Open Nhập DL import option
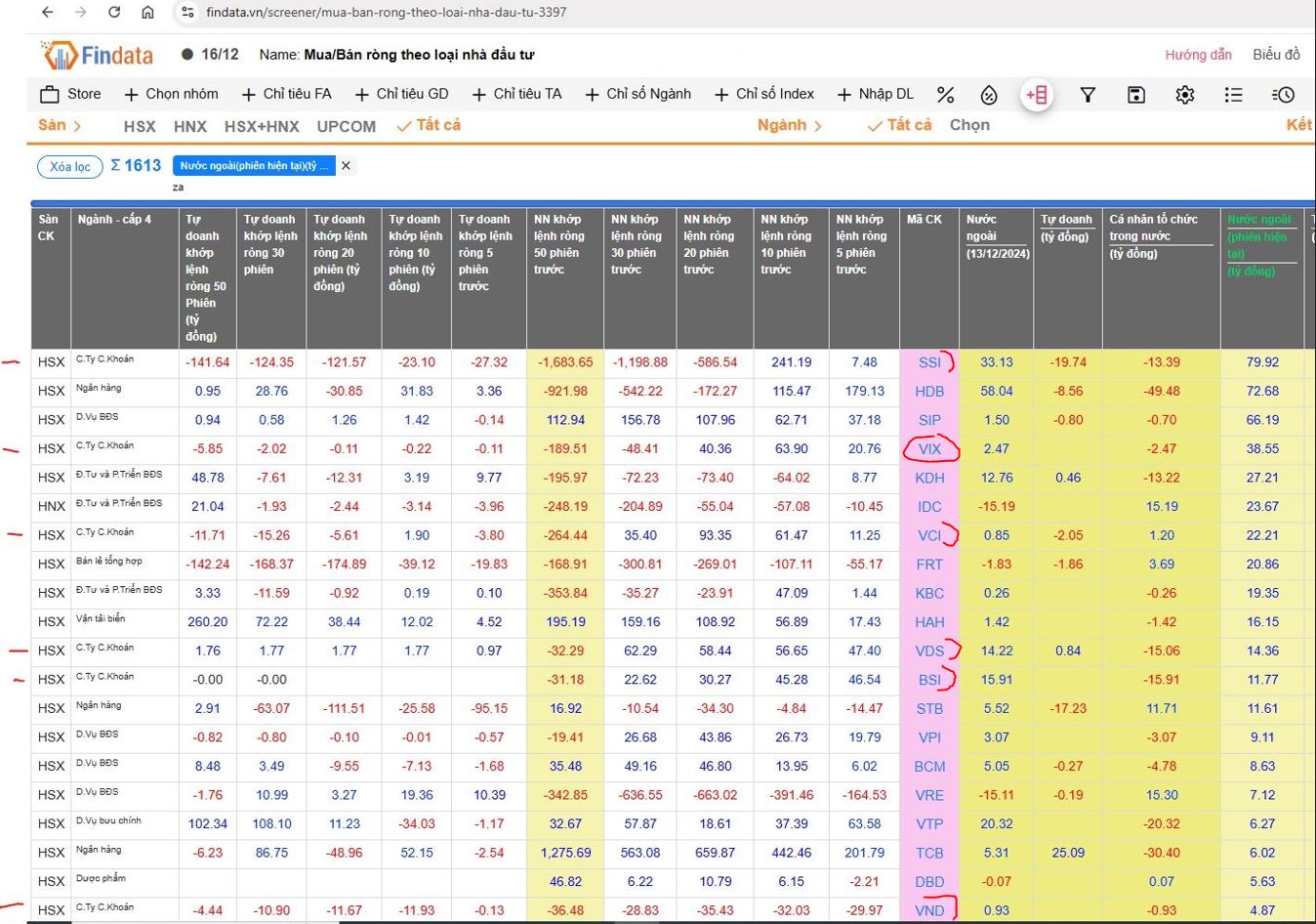The width and height of the screenshot is (1316, 924). (876, 94)
